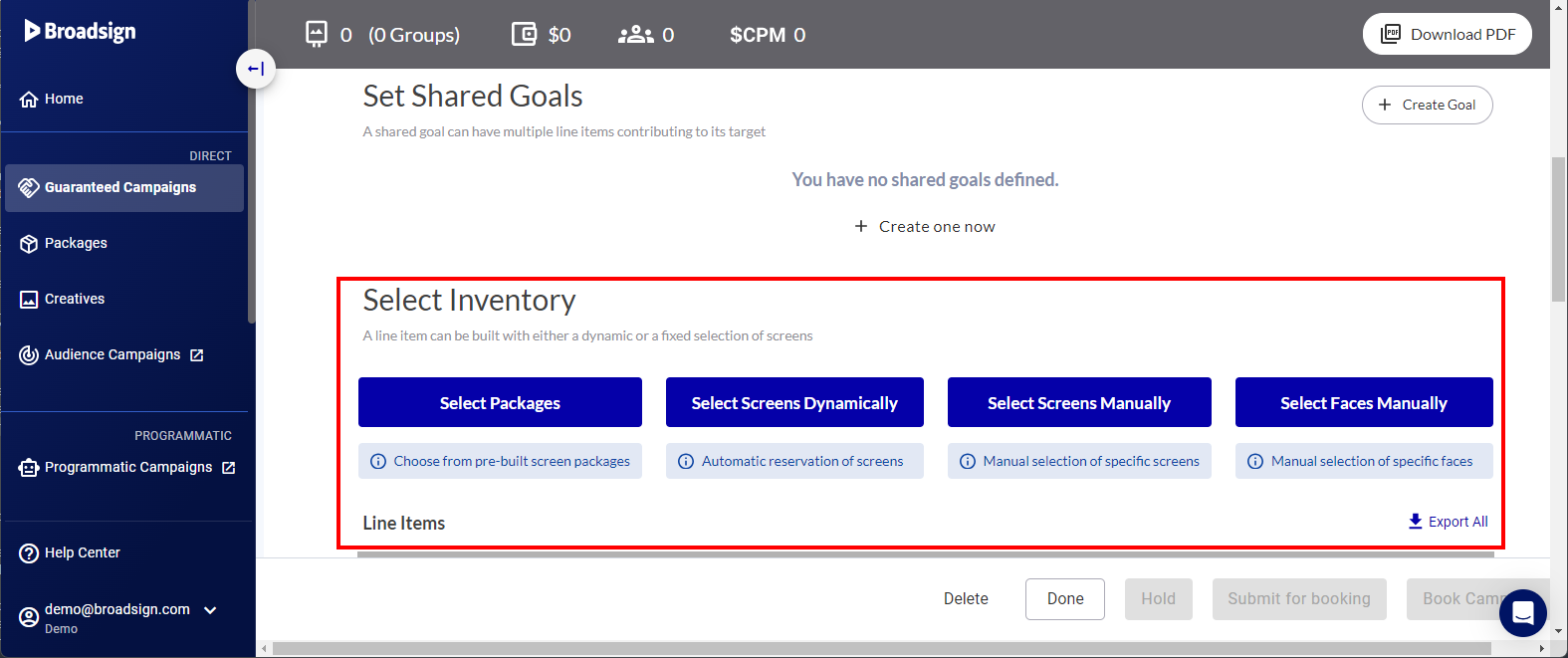The height and width of the screenshot is (658, 1568).
Task: Click the Create Goal button
Action: click(1427, 105)
